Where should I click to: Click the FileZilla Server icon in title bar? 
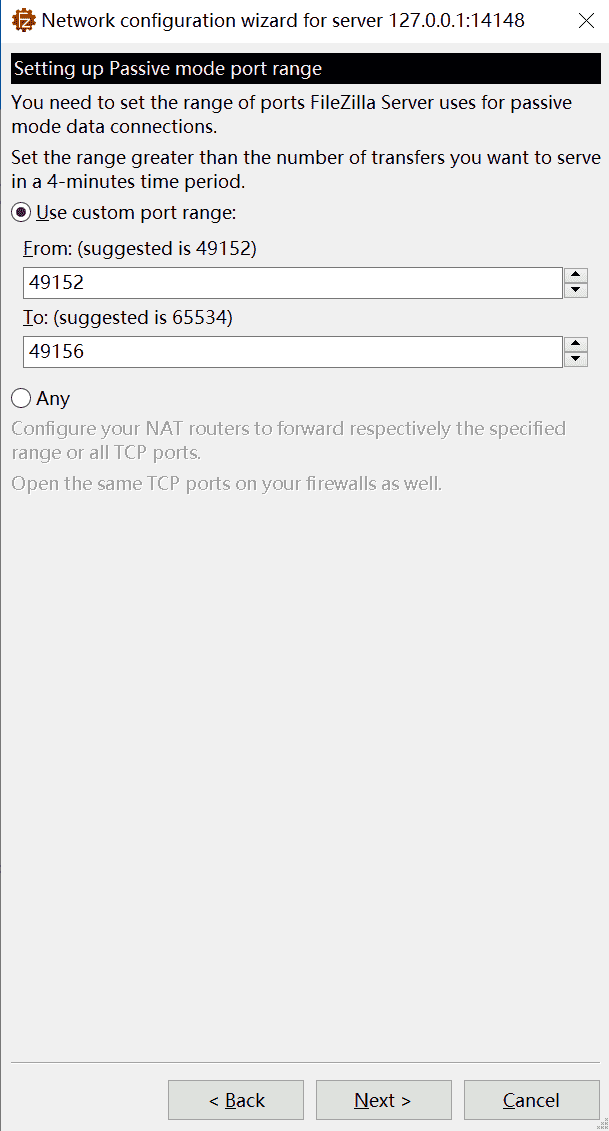[x=22, y=20]
